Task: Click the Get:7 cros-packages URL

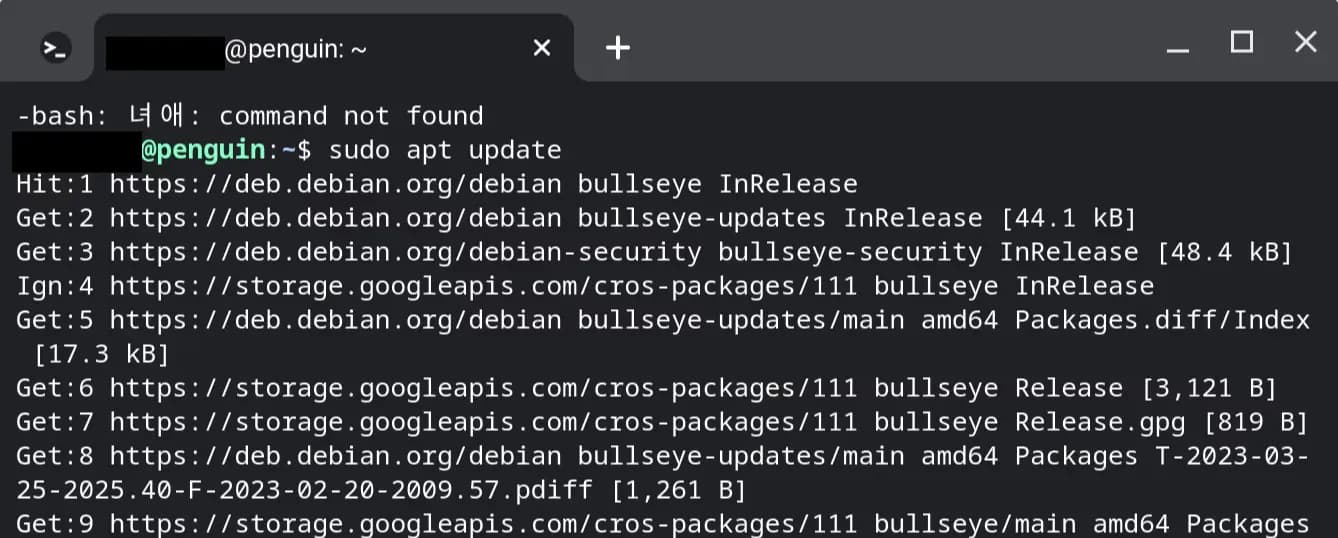Action: 483,422
